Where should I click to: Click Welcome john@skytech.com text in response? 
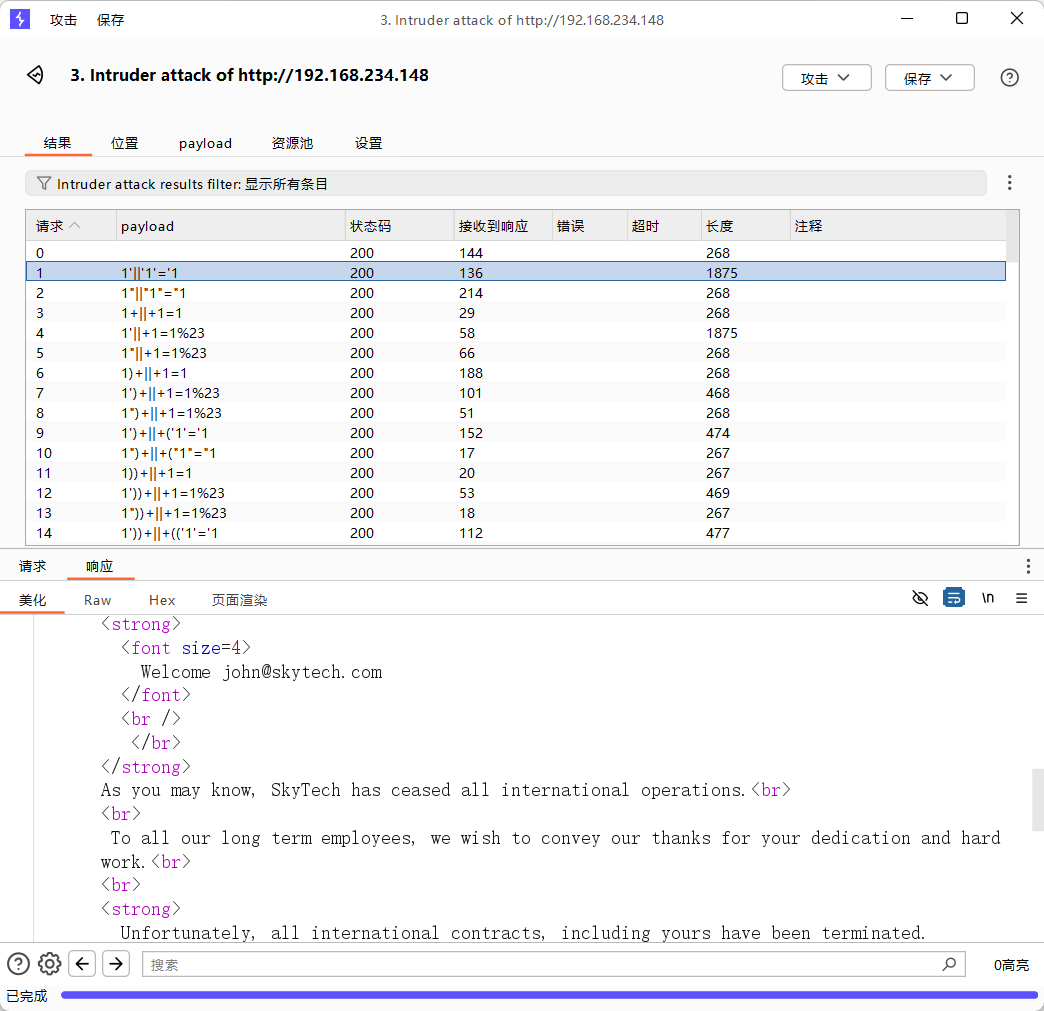point(261,671)
